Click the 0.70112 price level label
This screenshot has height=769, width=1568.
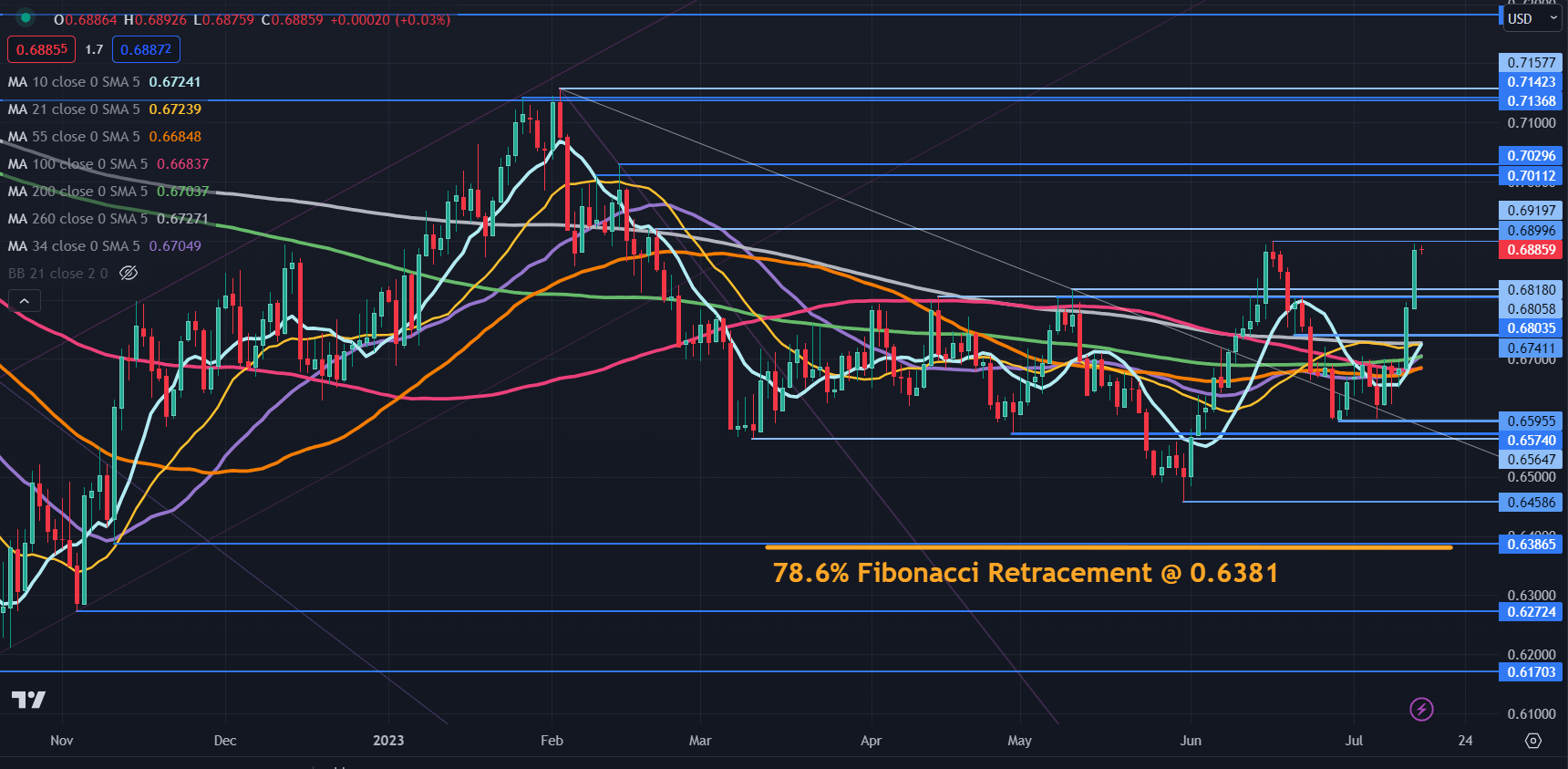click(1531, 175)
